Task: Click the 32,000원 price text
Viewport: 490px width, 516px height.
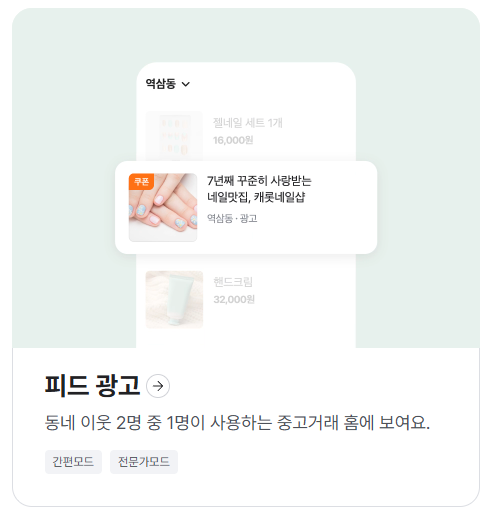Action: pos(234,299)
